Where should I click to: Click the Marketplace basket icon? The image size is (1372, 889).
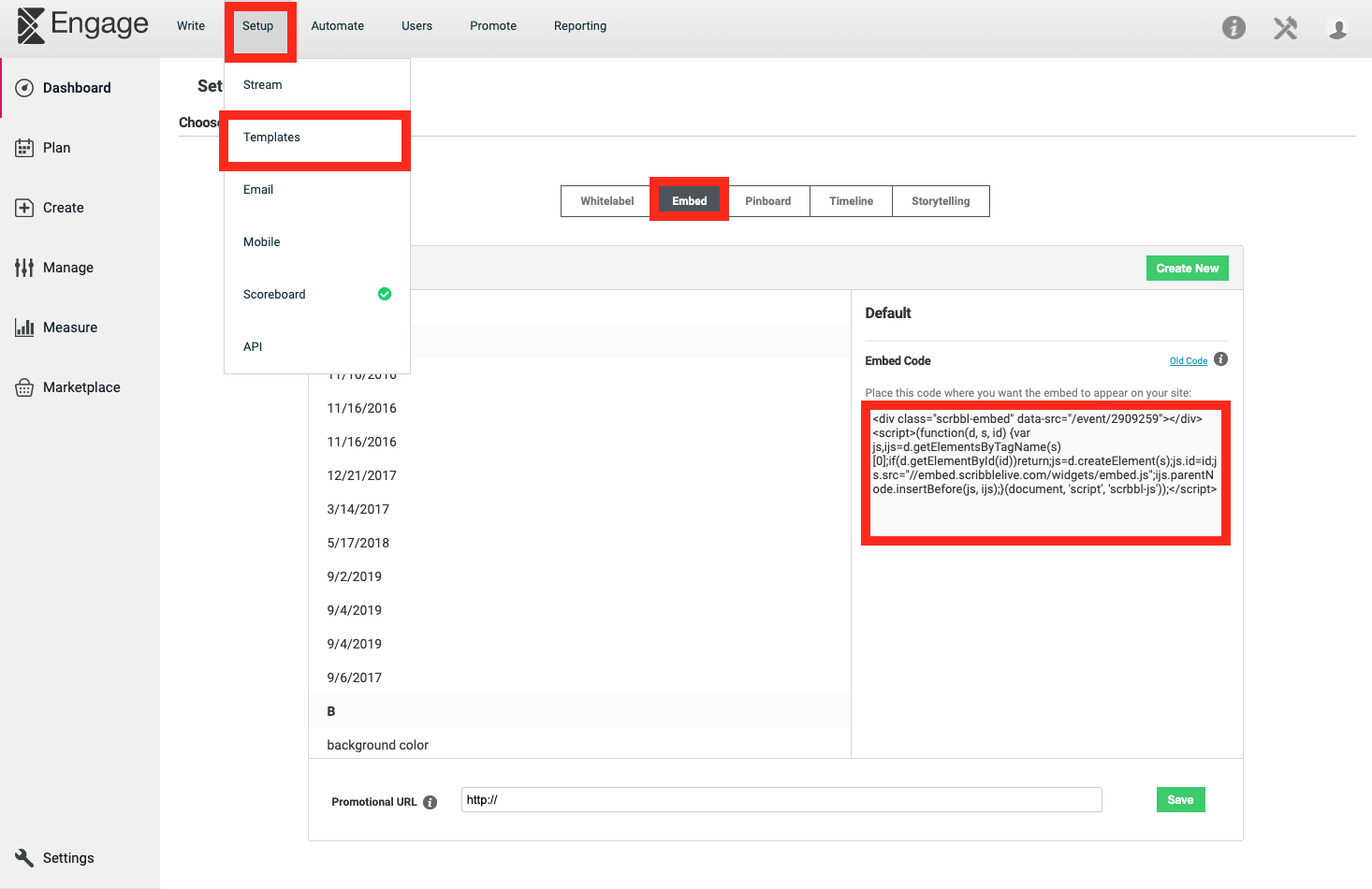pyautogui.click(x=24, y=387)
